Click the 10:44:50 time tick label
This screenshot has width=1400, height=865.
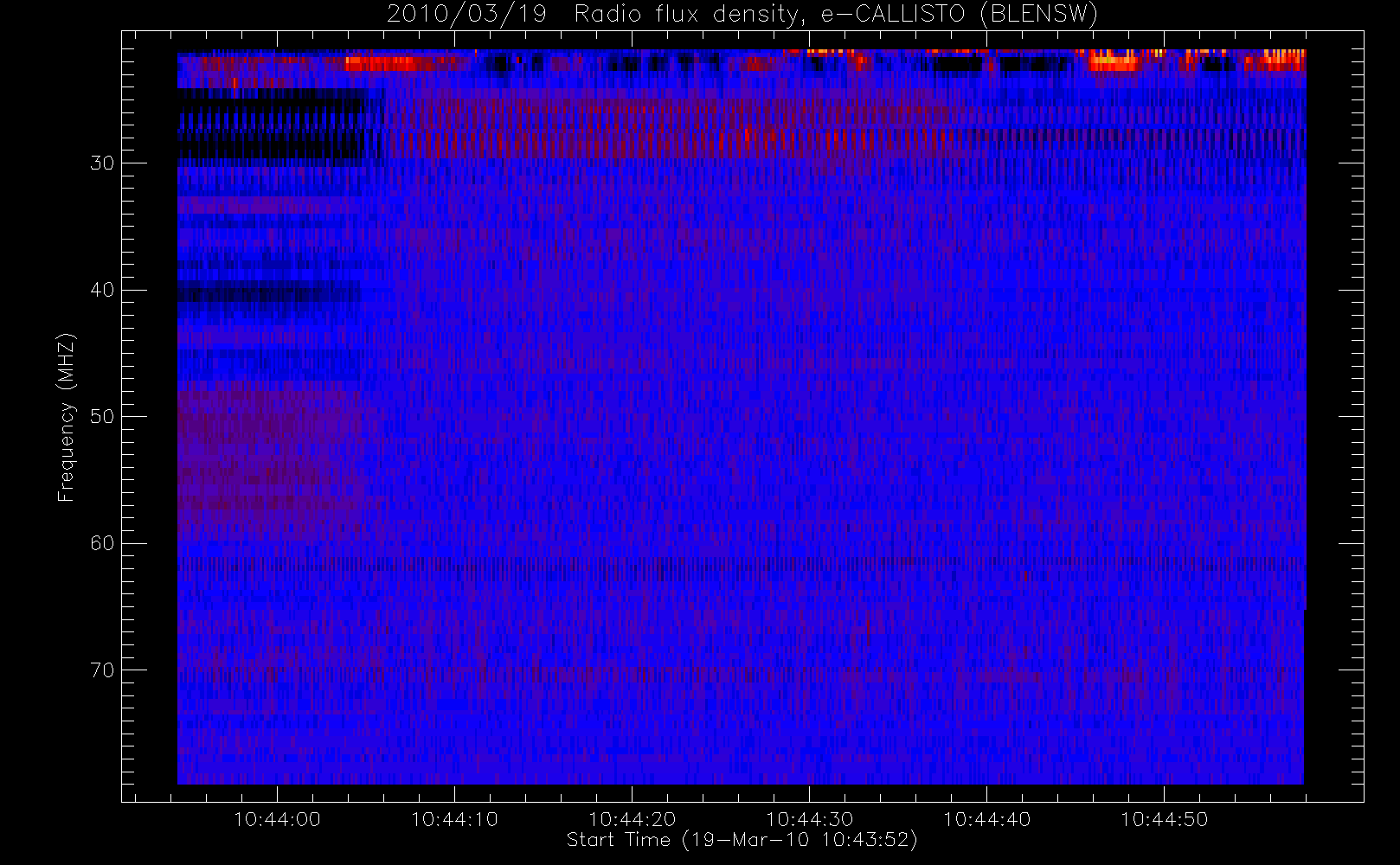pos(1164,819)
